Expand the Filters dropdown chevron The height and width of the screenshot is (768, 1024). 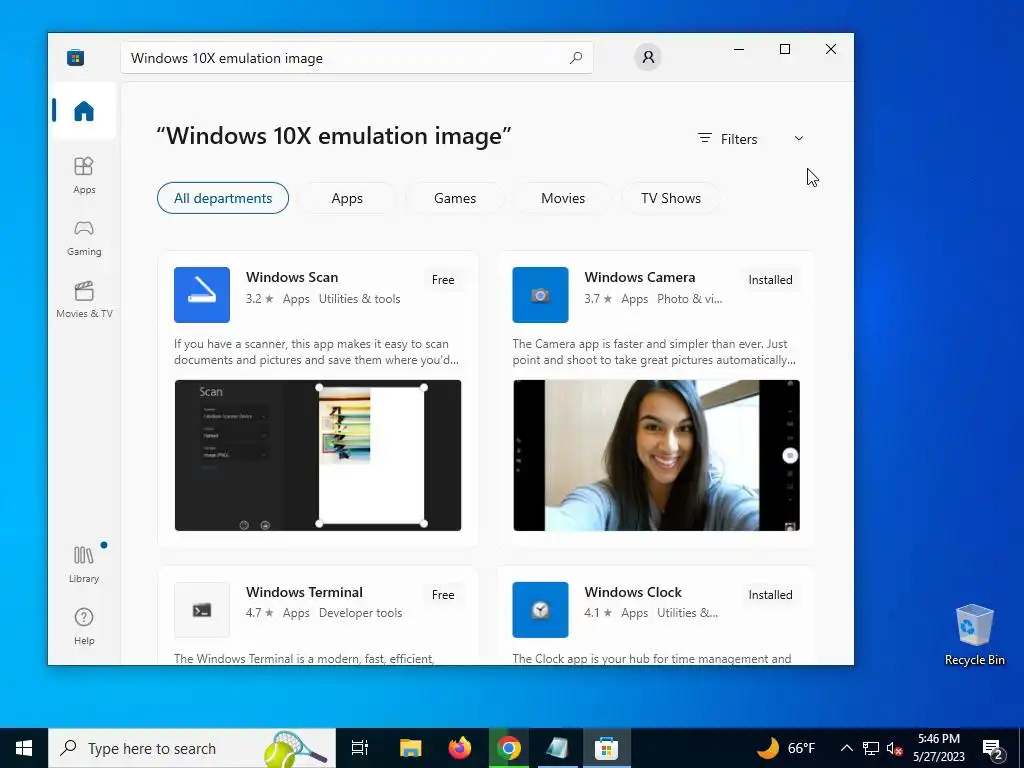799,138
